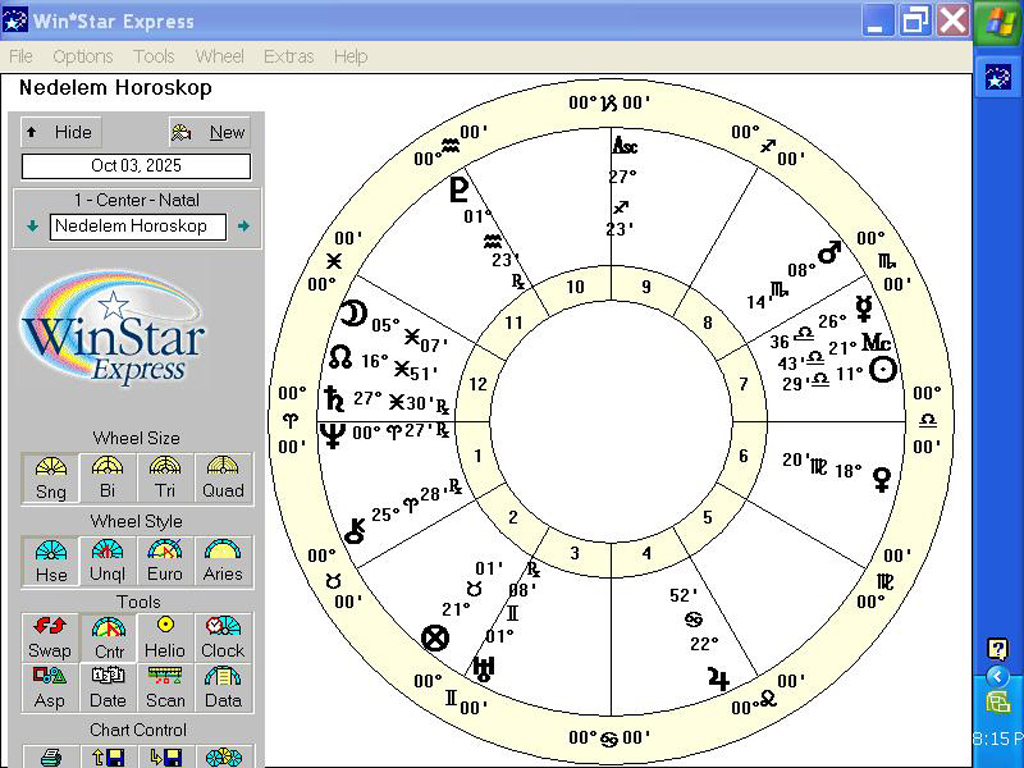The height and width of the screenshot is (768, 1024).
Task: Click the New chart button
Action: point(209,132)
